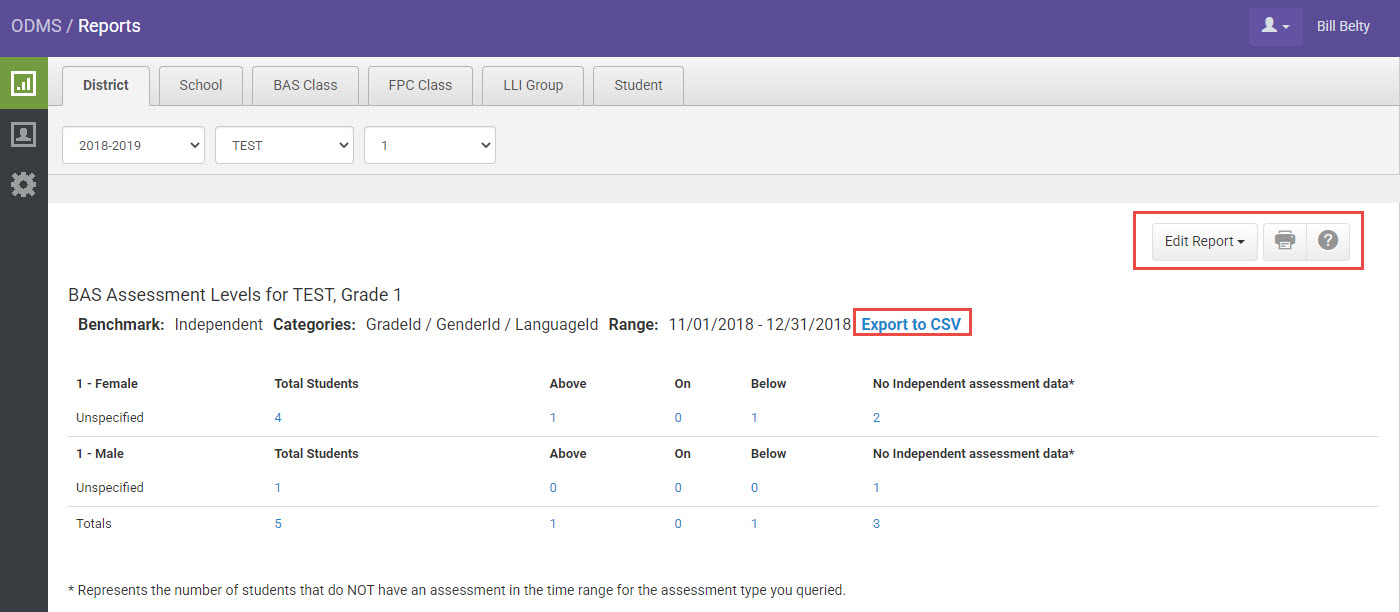The width and height of the screenshot is (1400, 612).
Task: Export the report to CSV
Action: (911, 322)
